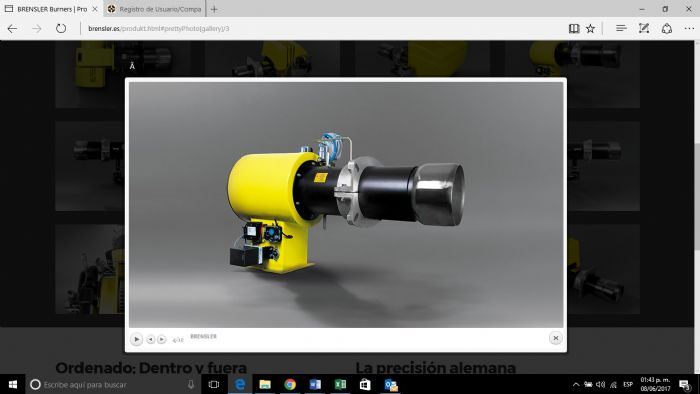Open the volume control

tap(600, 384)
